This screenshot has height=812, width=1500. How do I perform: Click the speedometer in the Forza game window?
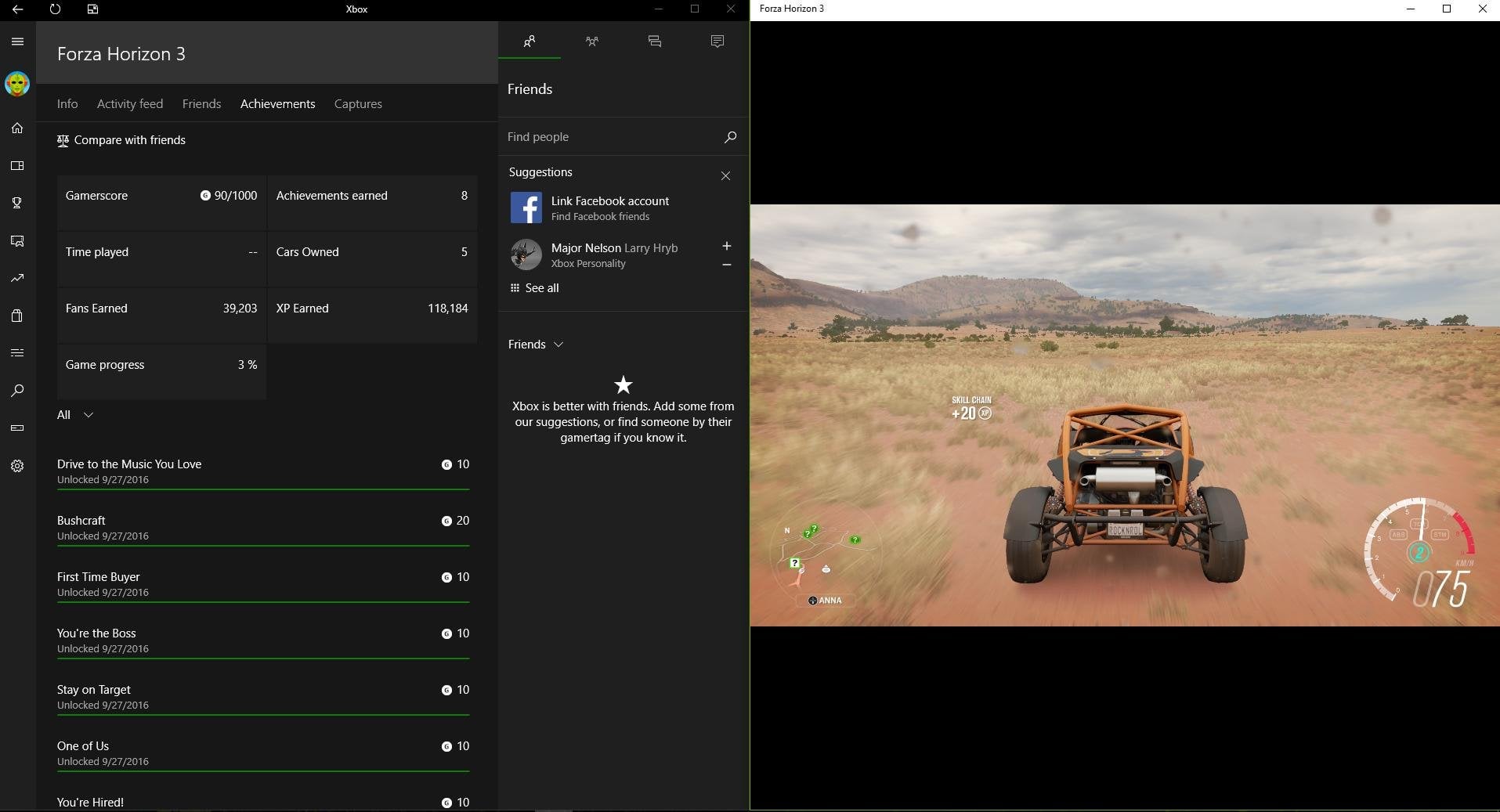pos(1419,553)
